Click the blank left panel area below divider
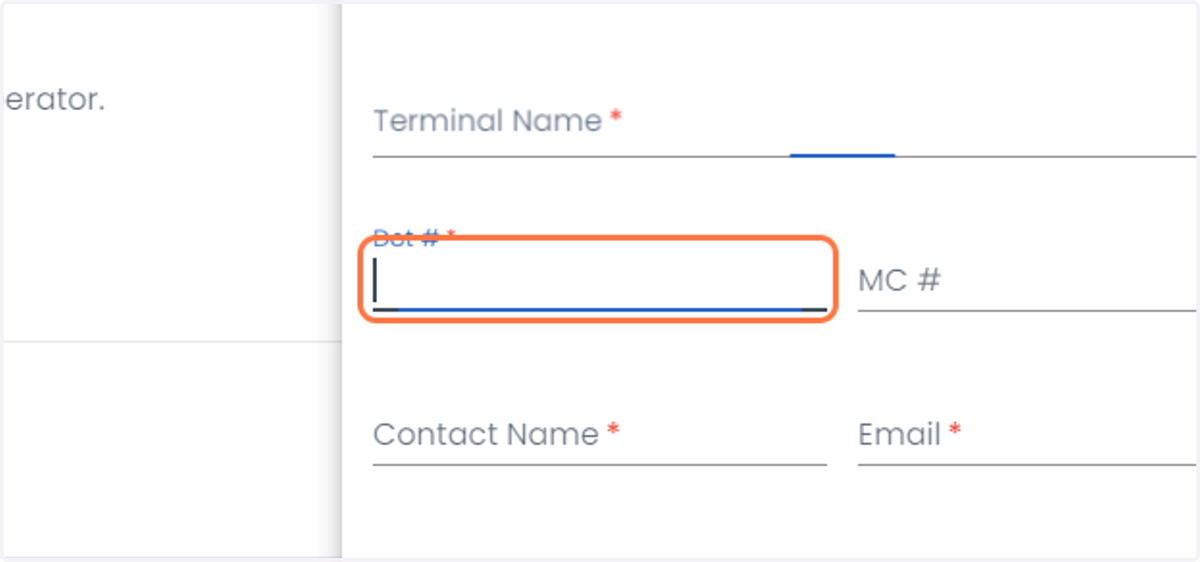The height and width of the screenshot is (562, 1200). (172, 450)
